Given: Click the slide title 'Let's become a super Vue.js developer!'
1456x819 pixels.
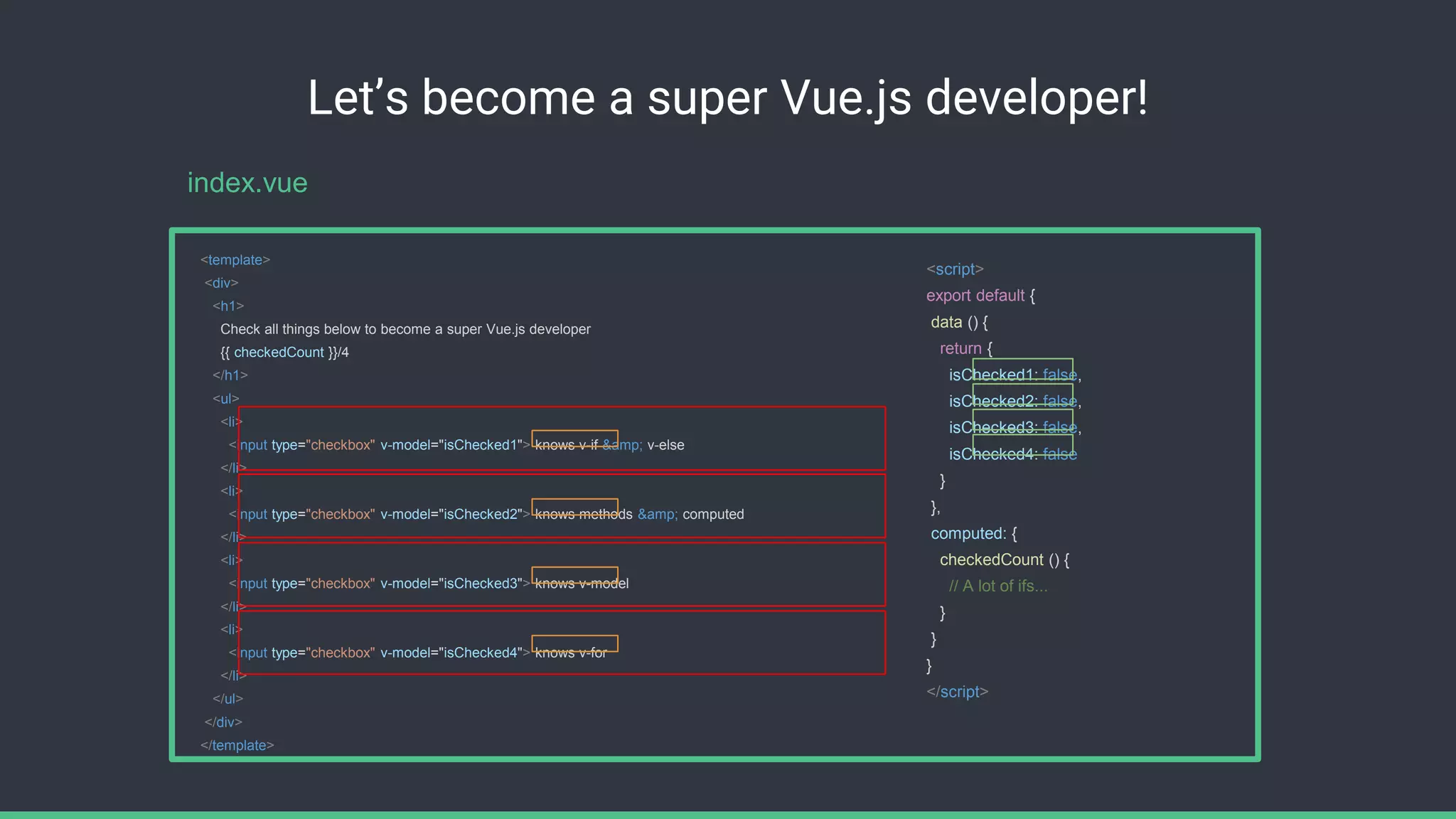Looking at the screenshot, I should [727, 97].
